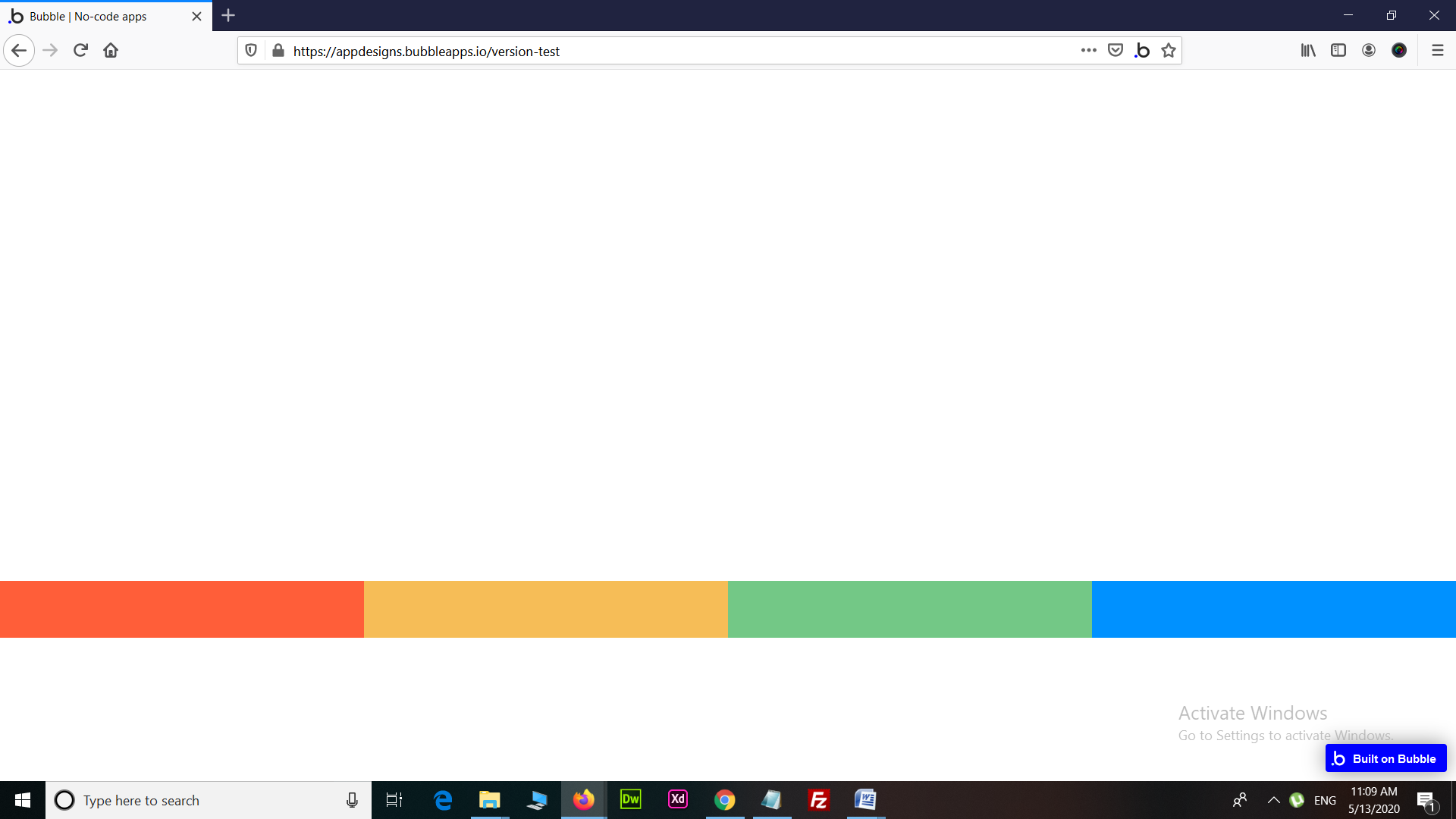The height and width of the screenshot is (819, 1456).
Task: Click the blue color block
Action: point(1273,609)
